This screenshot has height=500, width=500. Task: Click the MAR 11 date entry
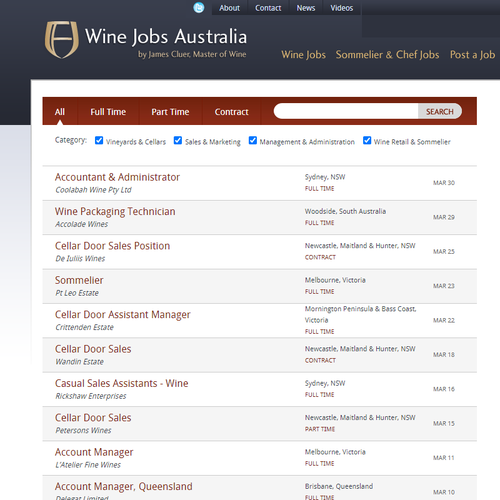[443, 458]
